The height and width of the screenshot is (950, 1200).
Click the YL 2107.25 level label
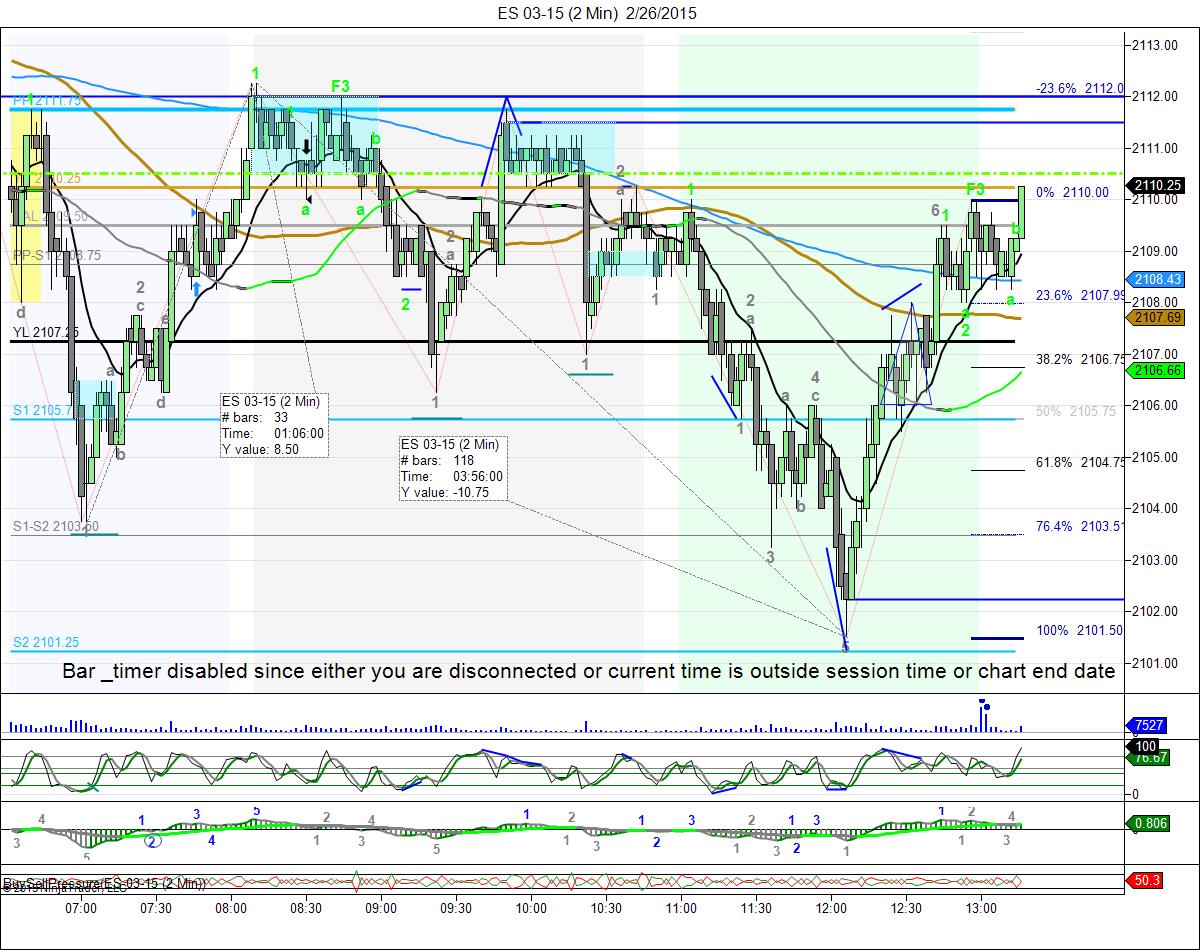(45, 331)
